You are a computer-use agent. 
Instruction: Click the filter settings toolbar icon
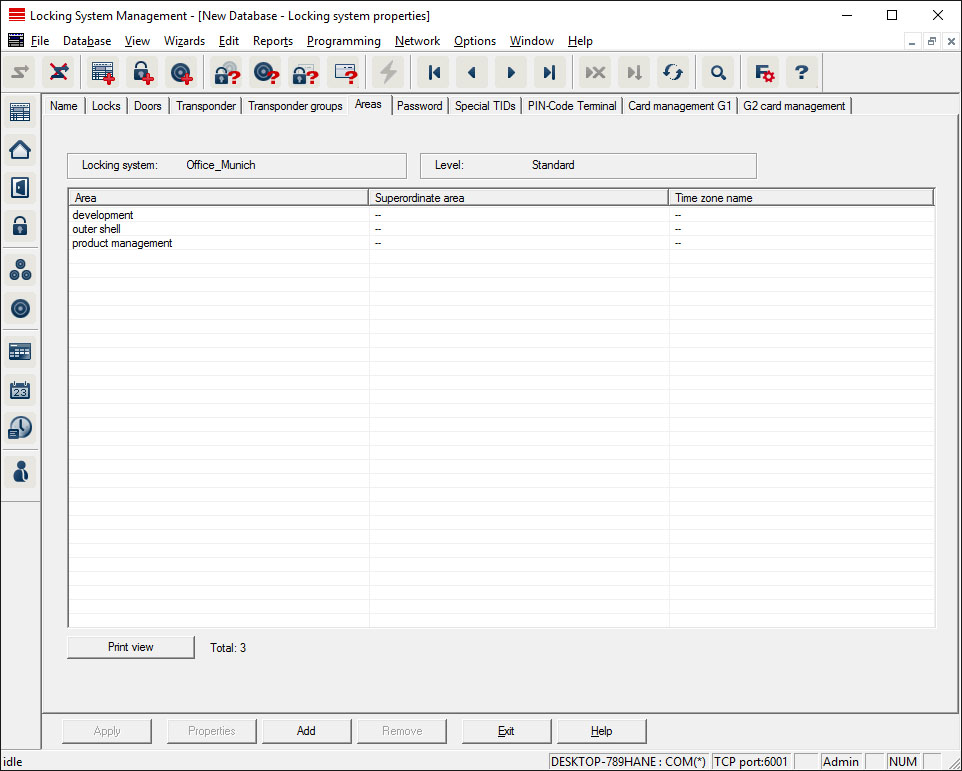(763, 73)
